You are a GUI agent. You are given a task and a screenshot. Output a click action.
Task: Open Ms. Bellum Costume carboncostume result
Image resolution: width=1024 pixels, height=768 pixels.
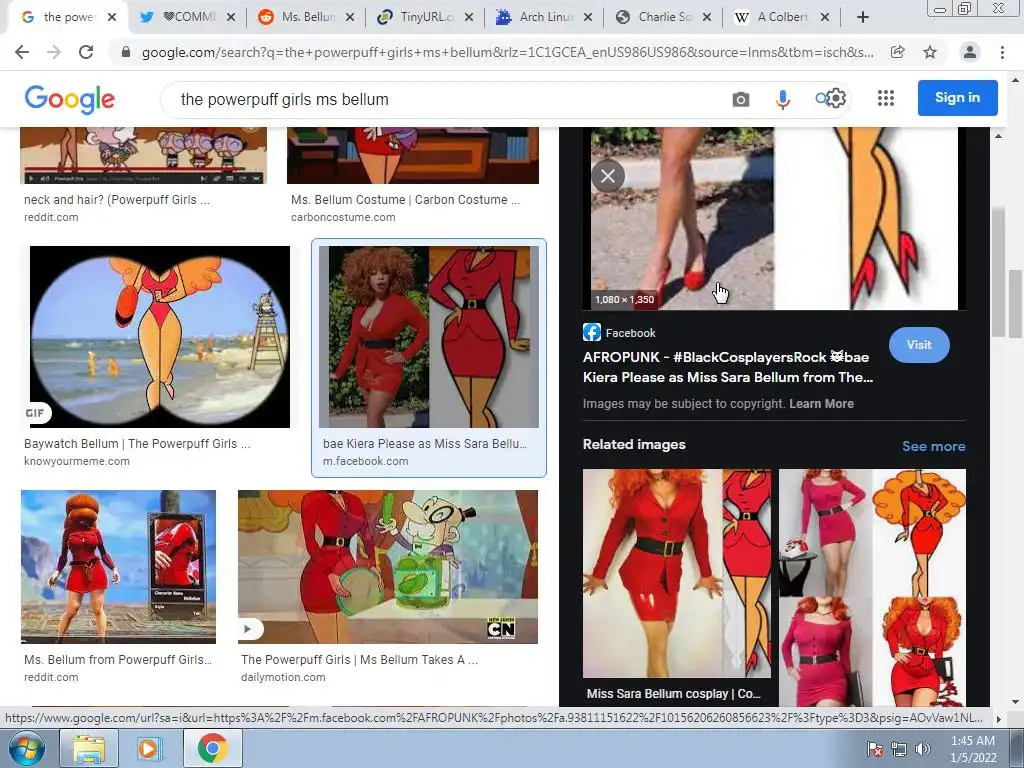click(x=406, y=200)
